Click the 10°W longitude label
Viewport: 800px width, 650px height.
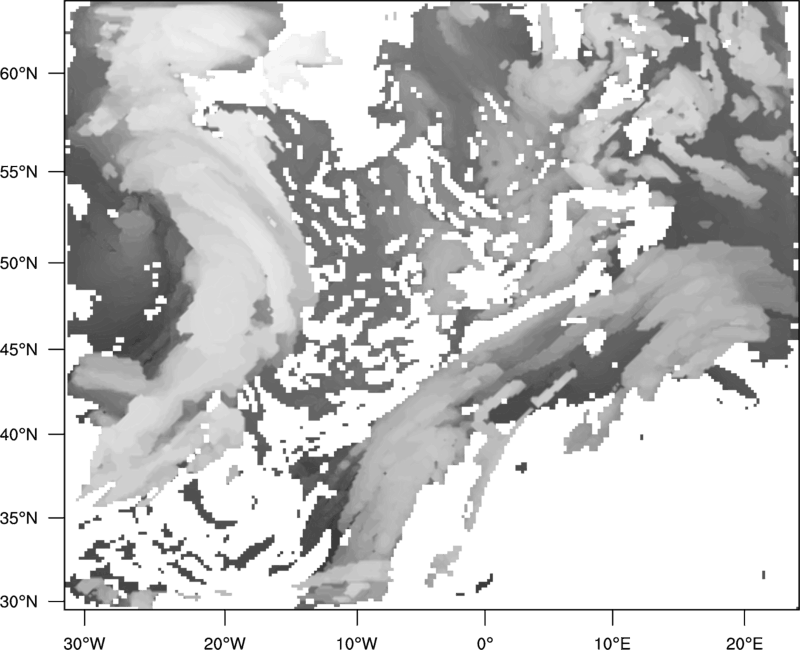point(357,643)
